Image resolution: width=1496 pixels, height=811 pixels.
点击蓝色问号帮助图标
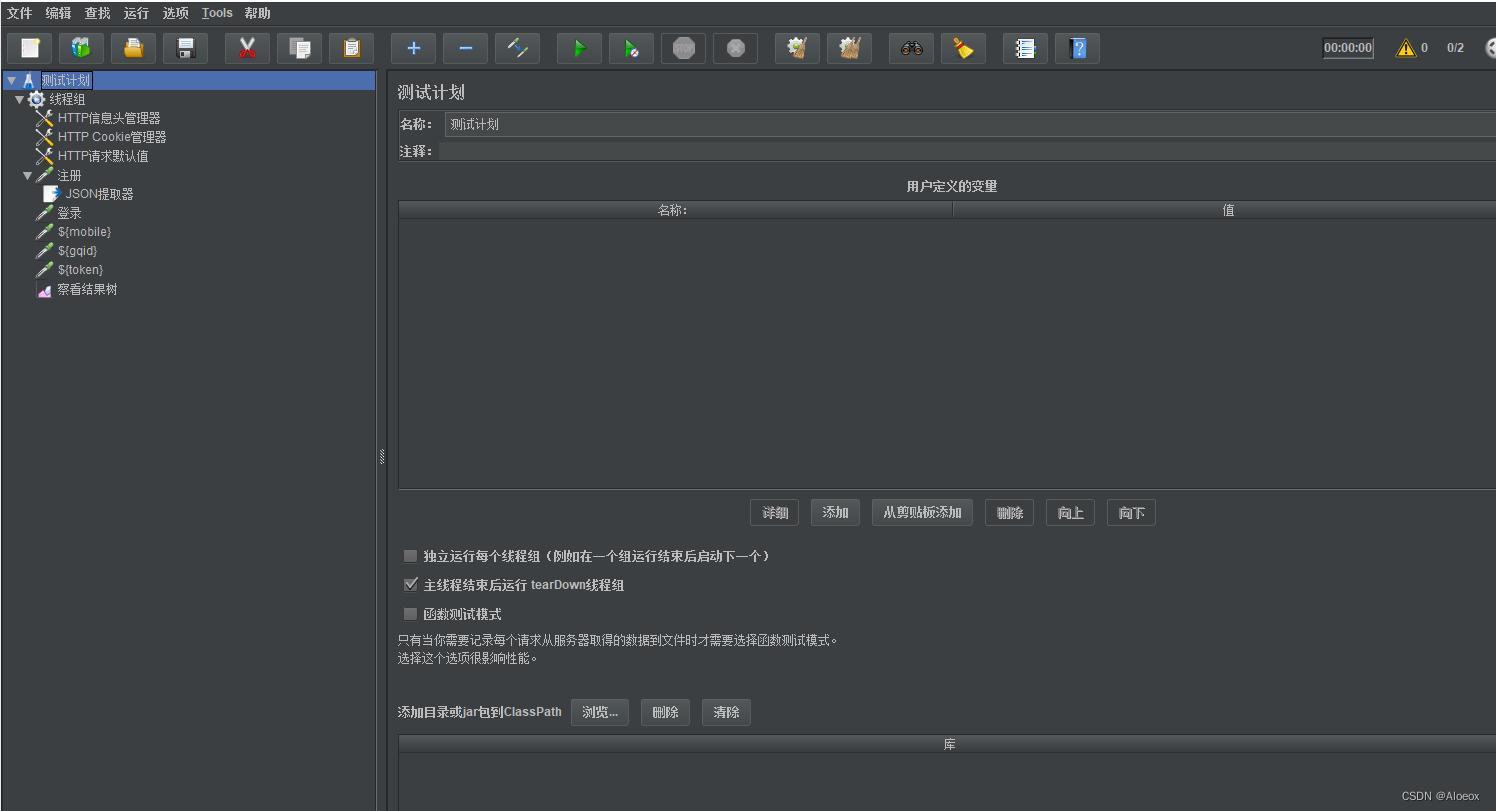1077,47
